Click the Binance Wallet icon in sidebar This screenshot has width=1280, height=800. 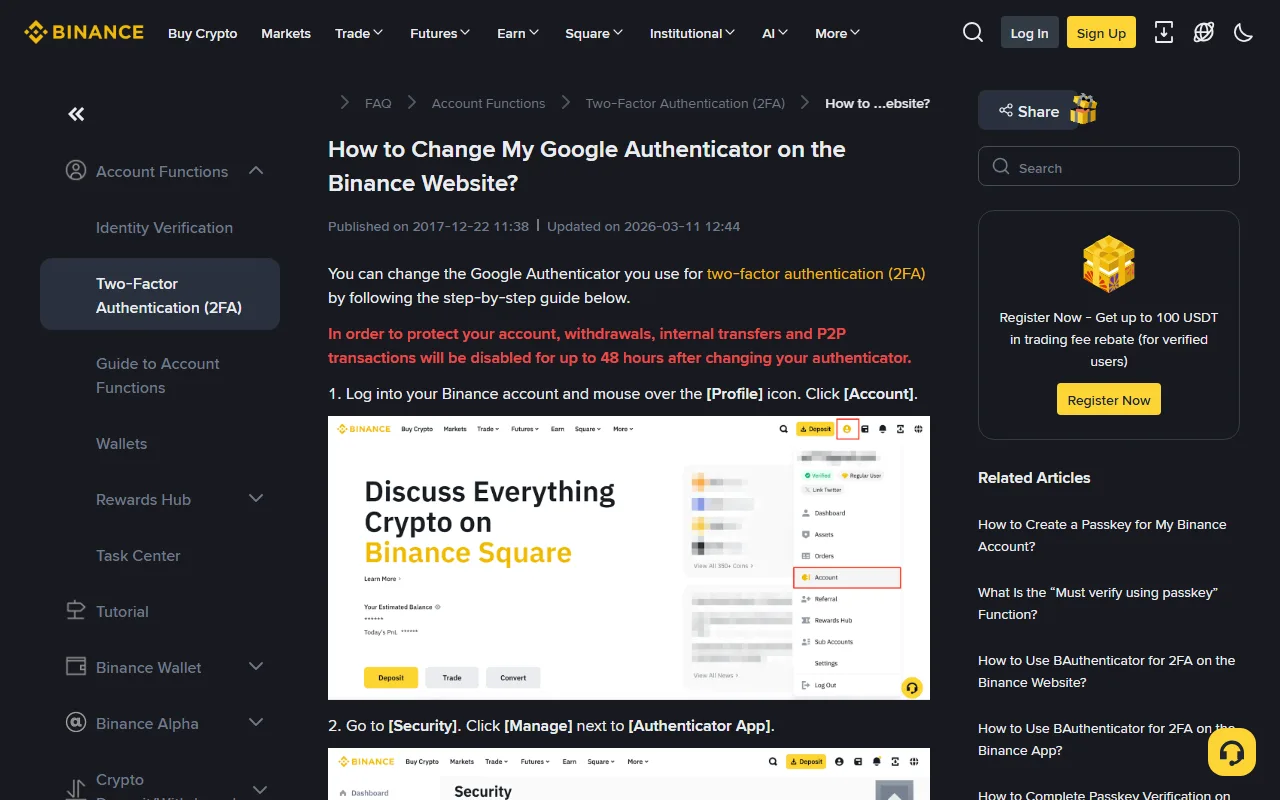[x=75, y=666]
